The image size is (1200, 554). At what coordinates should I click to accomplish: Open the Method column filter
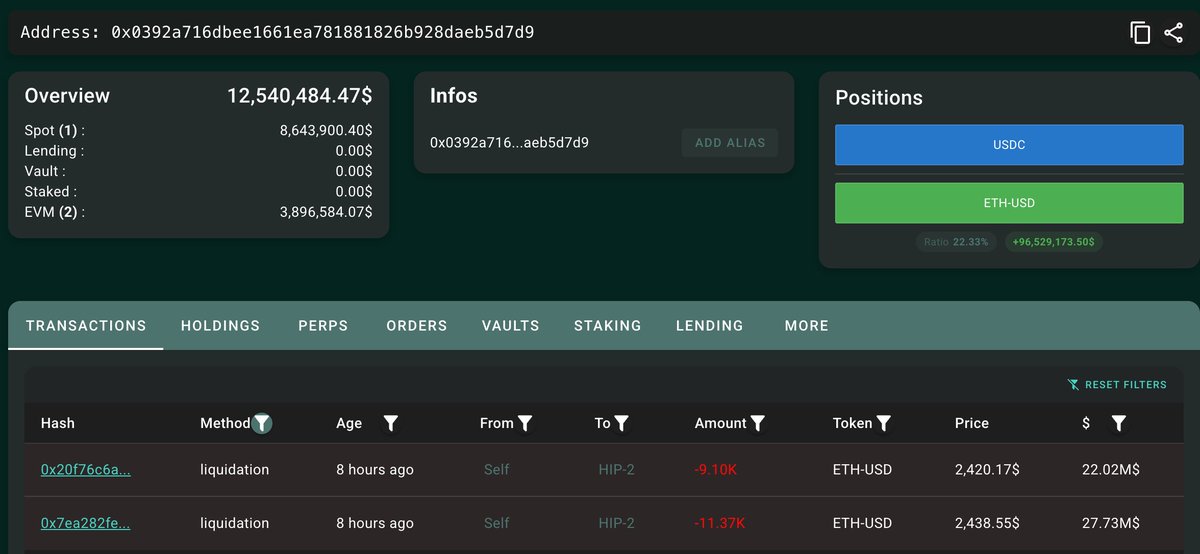pyautogui.click(x=262, y=423)
